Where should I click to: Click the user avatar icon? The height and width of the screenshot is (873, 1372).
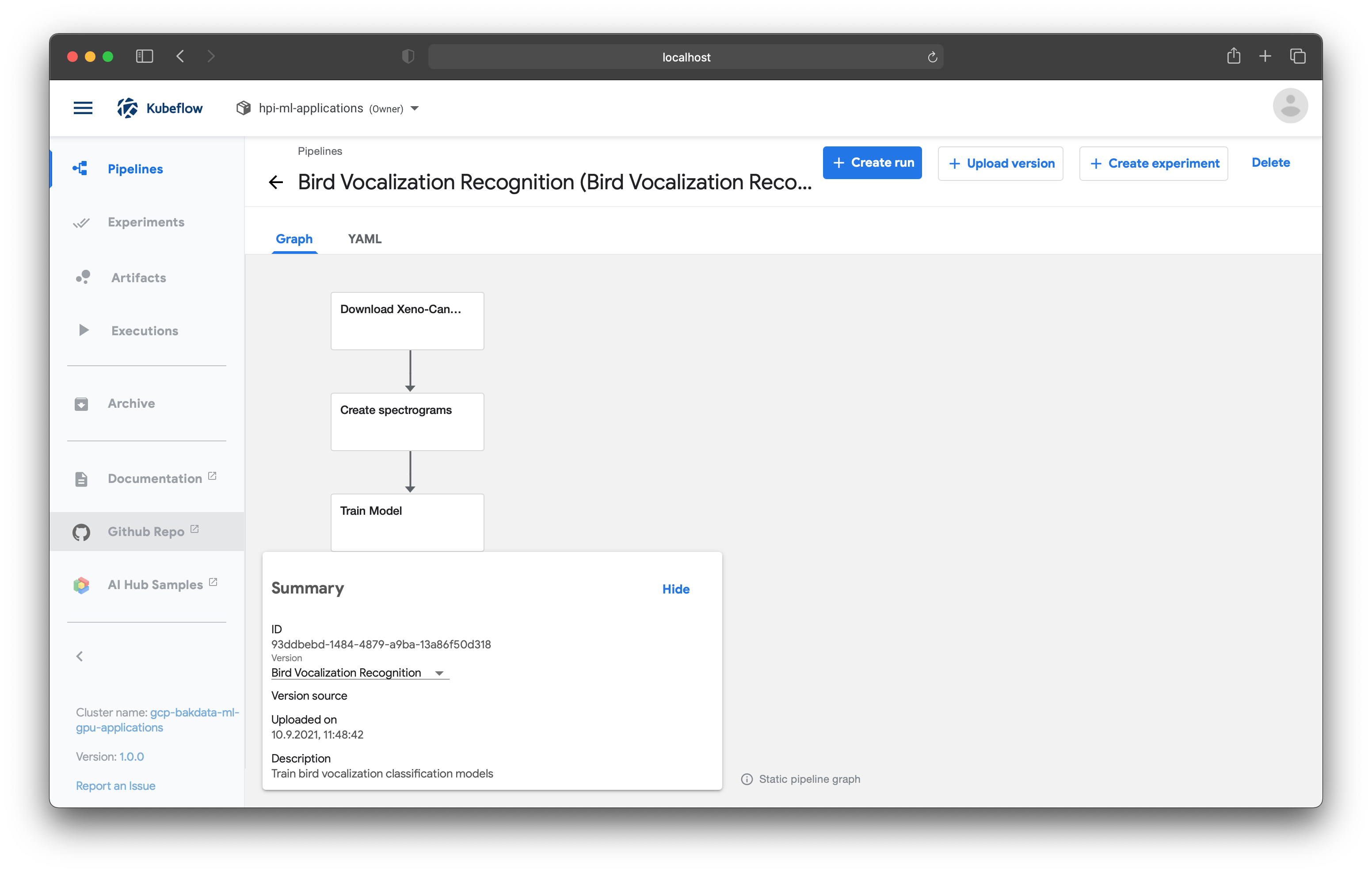click(x=1289, y=106)
